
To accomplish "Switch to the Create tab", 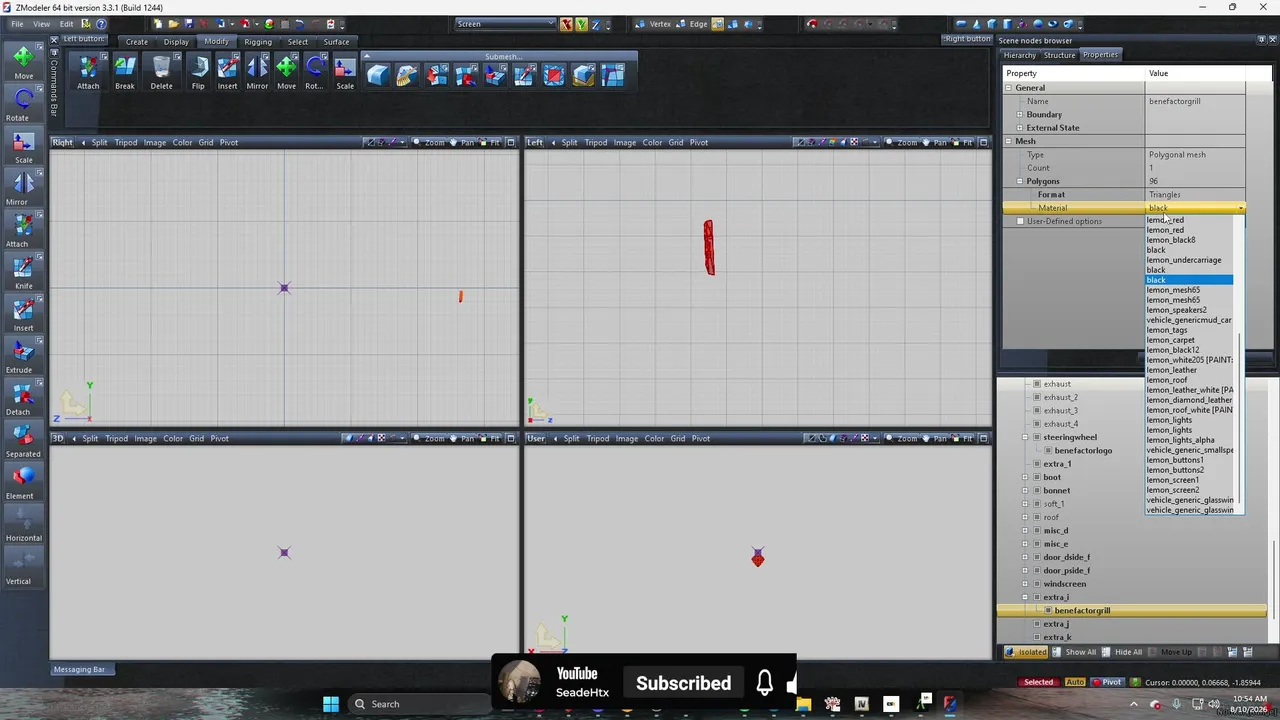I will pos(137,42).
